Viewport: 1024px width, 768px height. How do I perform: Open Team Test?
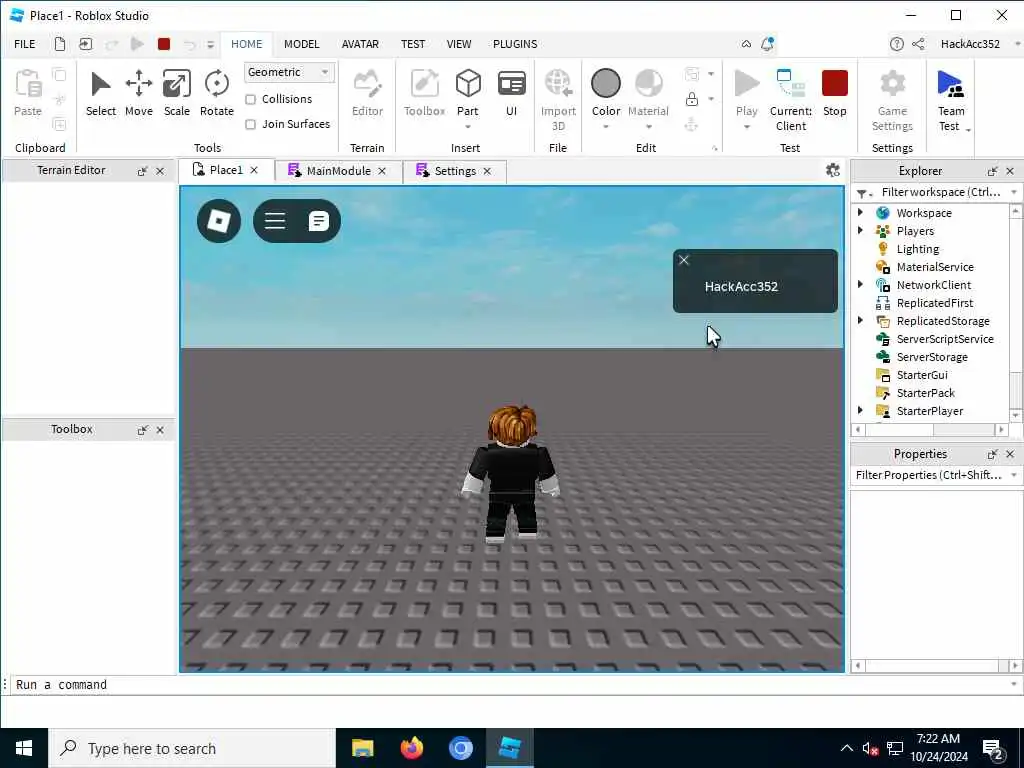(951, 99)
